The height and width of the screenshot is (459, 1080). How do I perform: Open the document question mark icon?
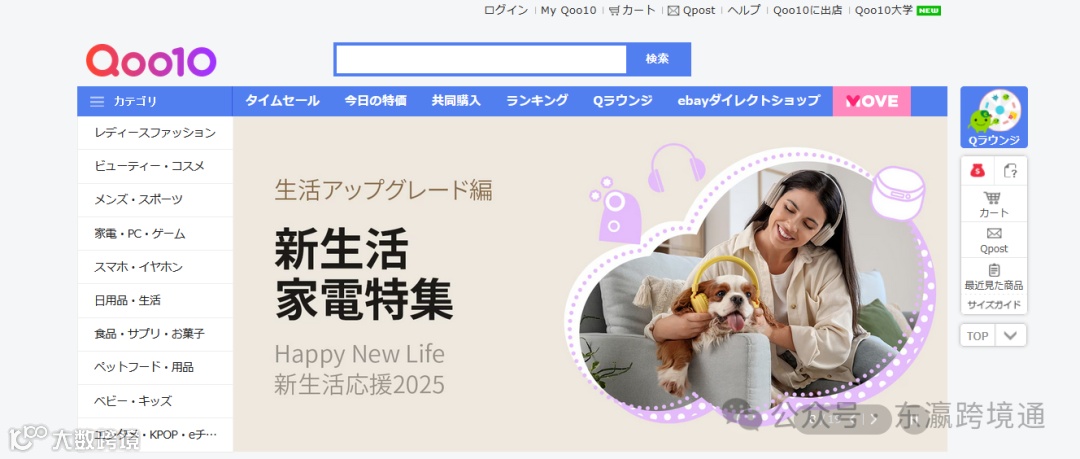(1010, 170)
